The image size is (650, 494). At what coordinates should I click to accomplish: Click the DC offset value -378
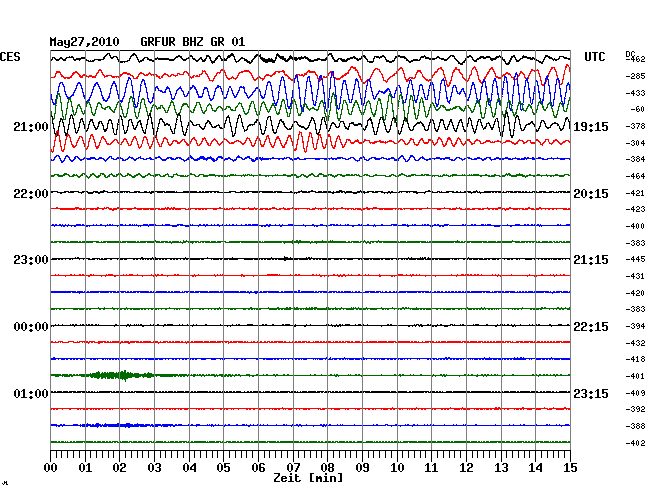[x=635, y=126]
